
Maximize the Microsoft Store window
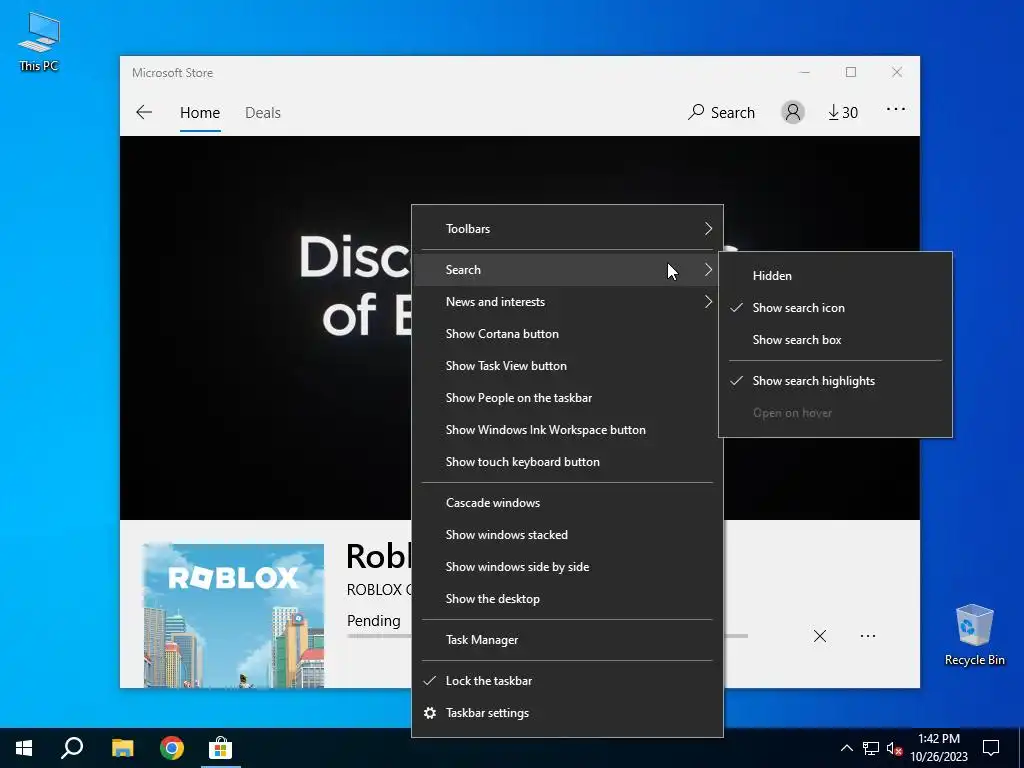[x=851, y=72]
